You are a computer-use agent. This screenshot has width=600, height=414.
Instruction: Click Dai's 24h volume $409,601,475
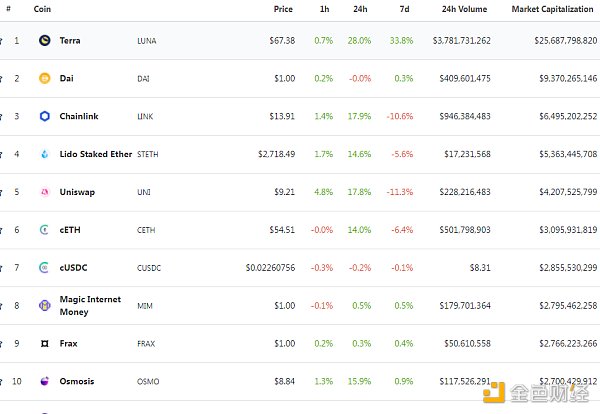pyautogui.click(x=465, y=78)
